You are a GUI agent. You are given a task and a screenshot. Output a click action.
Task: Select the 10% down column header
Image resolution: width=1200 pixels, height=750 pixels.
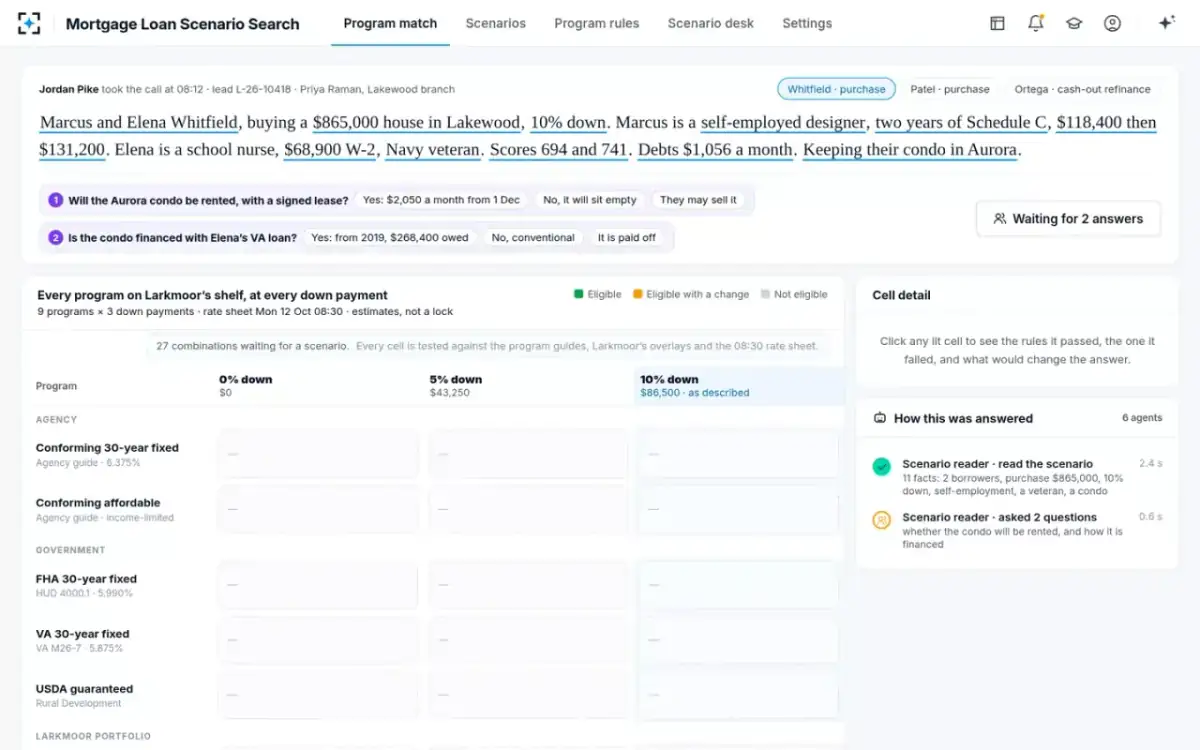click(x=740, y=386)
